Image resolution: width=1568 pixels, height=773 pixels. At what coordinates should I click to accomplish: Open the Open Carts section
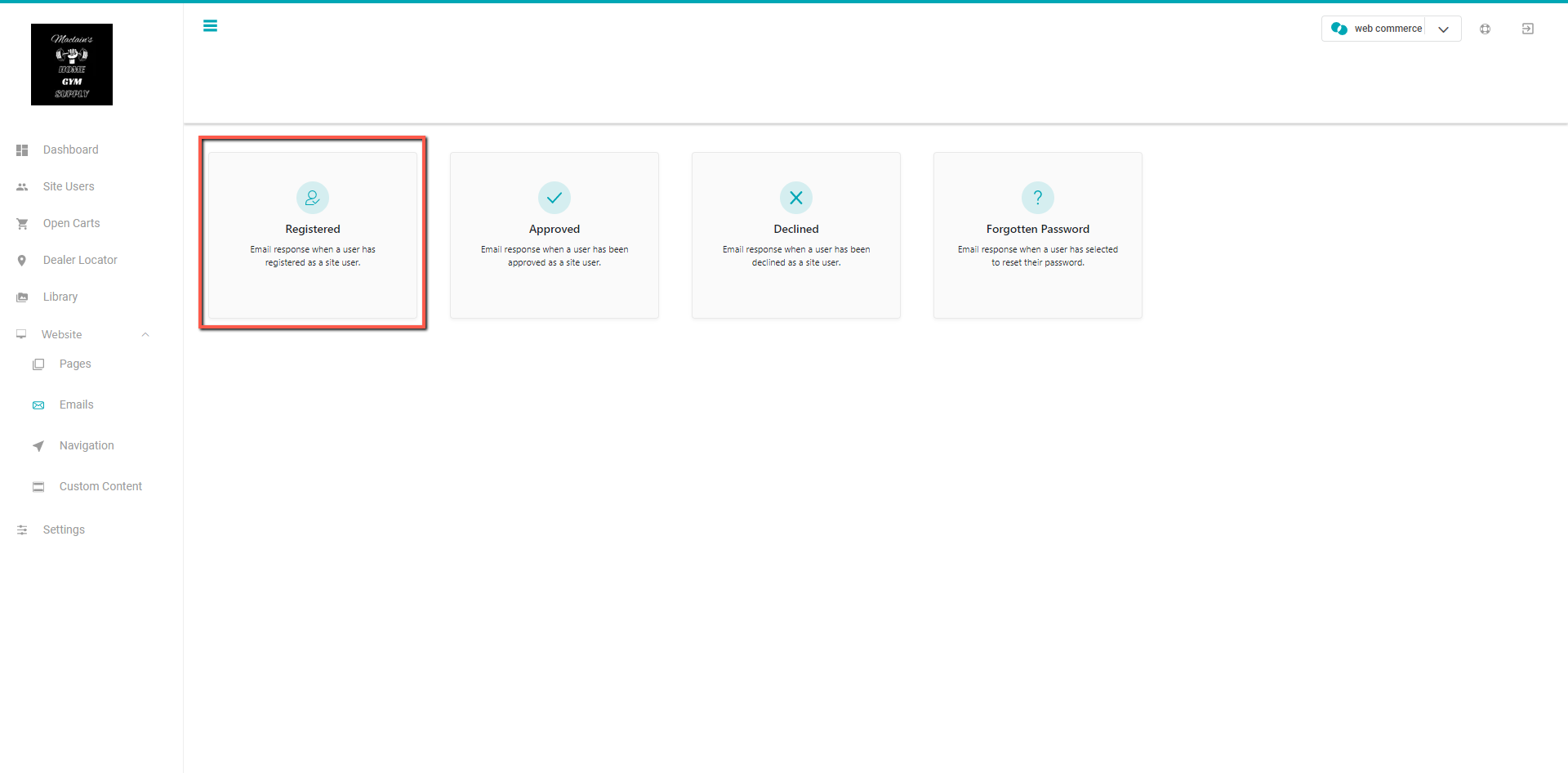click(x=71, y=223)
